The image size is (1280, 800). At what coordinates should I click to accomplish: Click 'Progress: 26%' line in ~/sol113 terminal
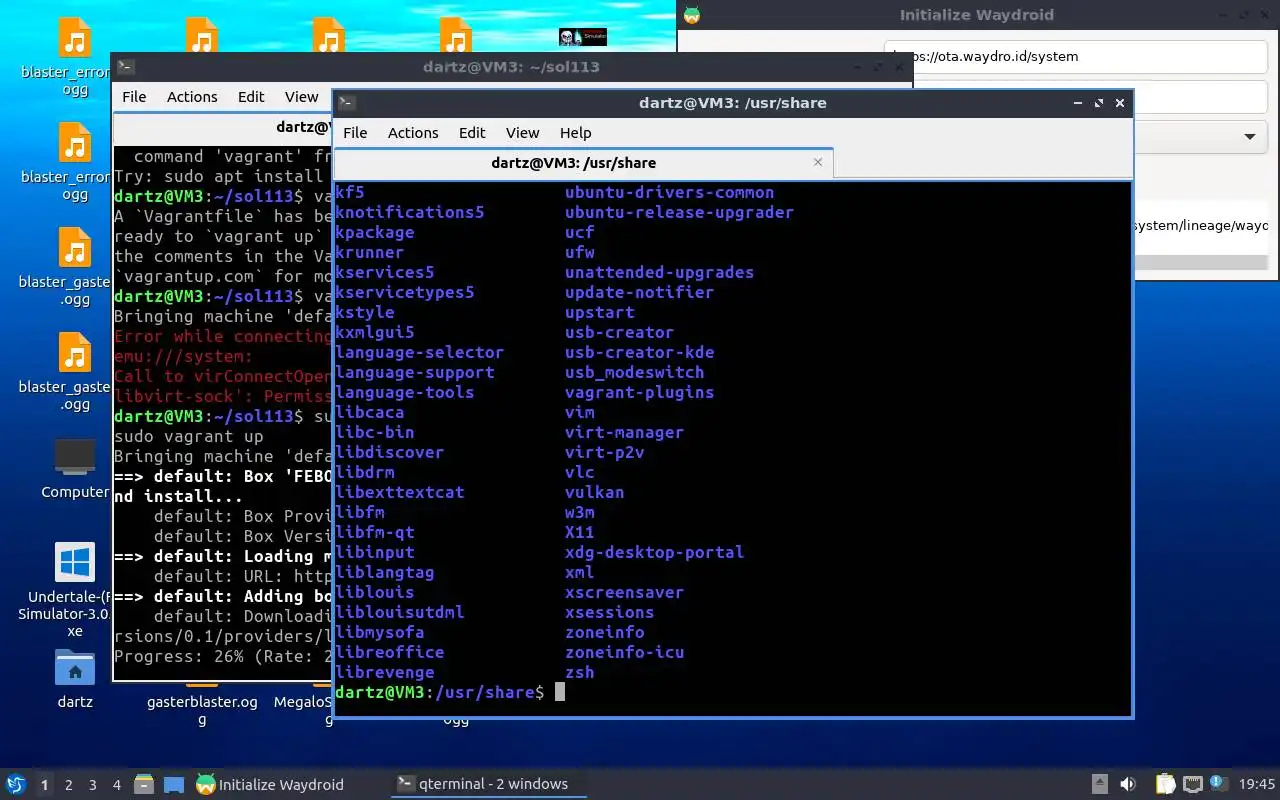pyautogui.click(x=223, y=657)
